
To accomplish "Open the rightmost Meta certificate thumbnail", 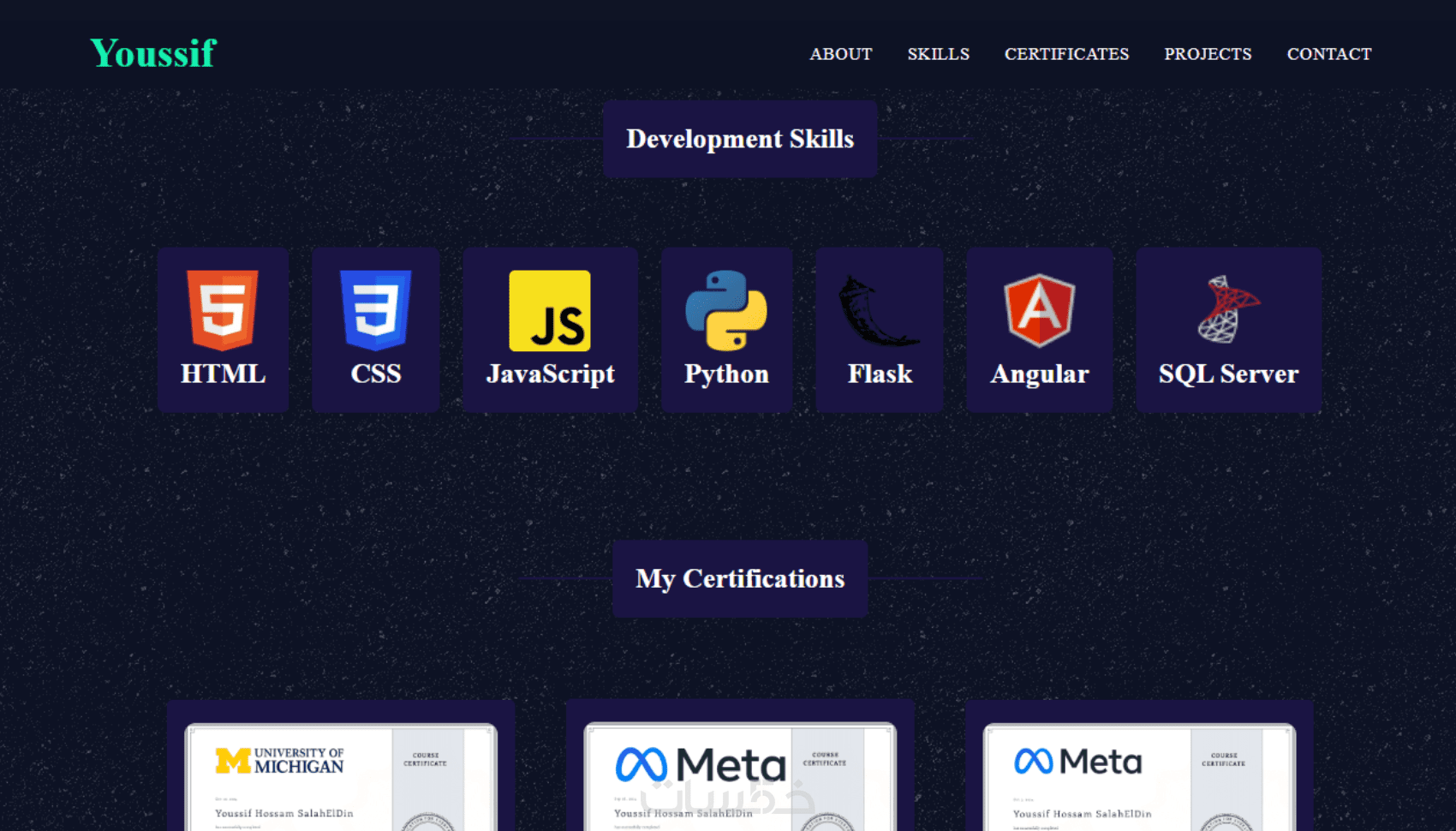I will pyautogui.click(x=1139, y=777).
